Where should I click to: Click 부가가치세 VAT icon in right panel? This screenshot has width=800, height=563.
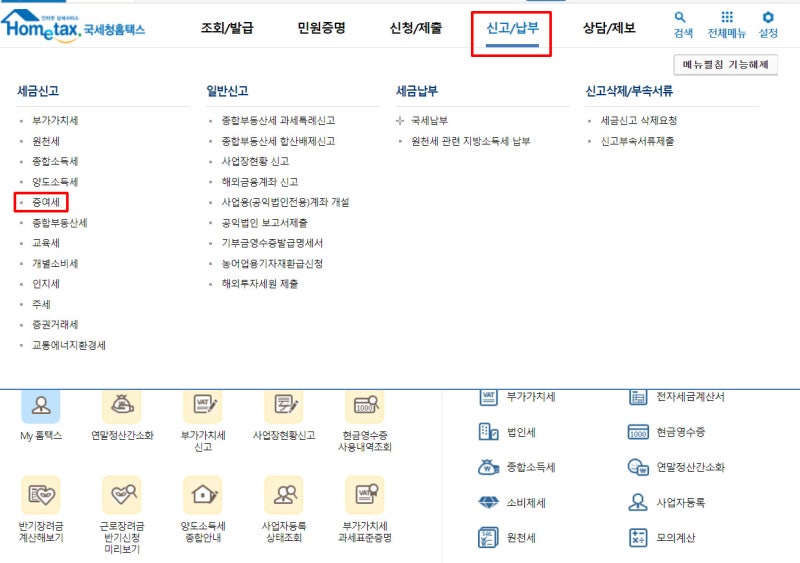[x=488, y=397]
